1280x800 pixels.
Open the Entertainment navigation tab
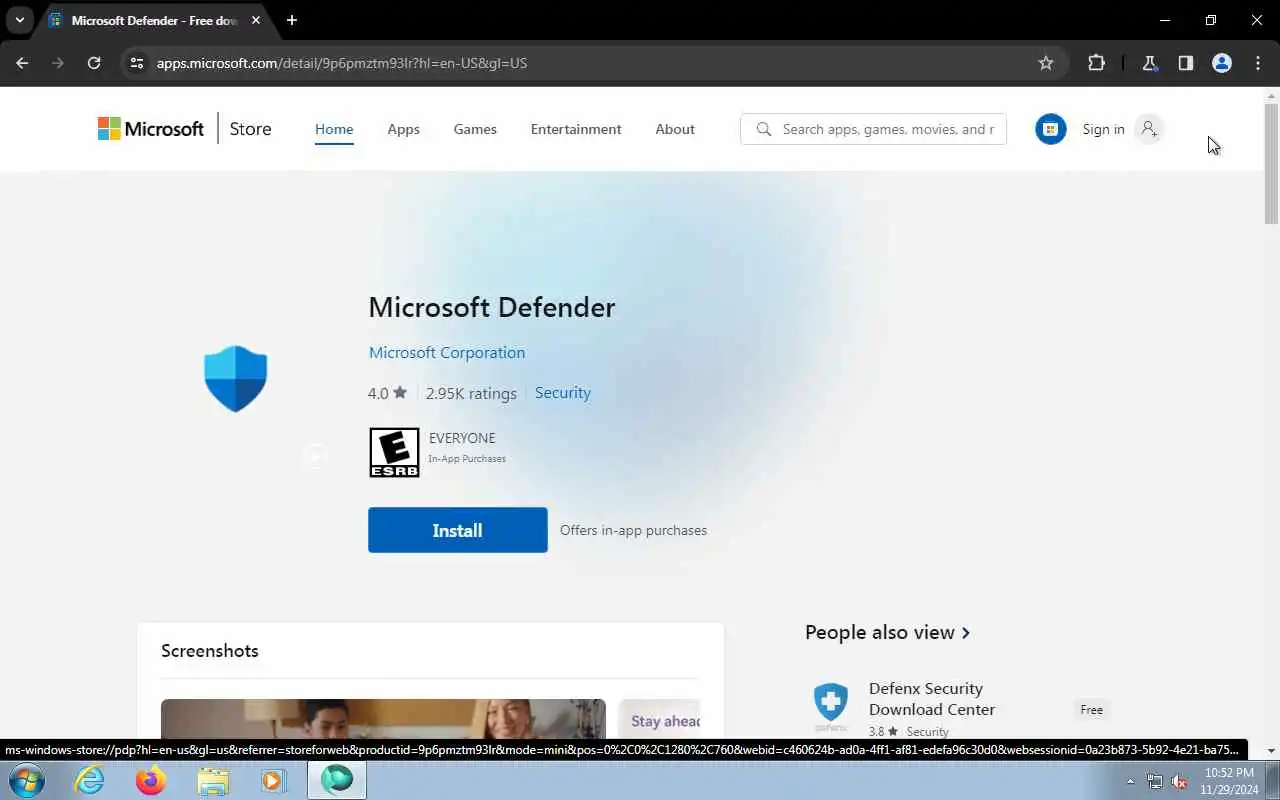pos(576,129)
